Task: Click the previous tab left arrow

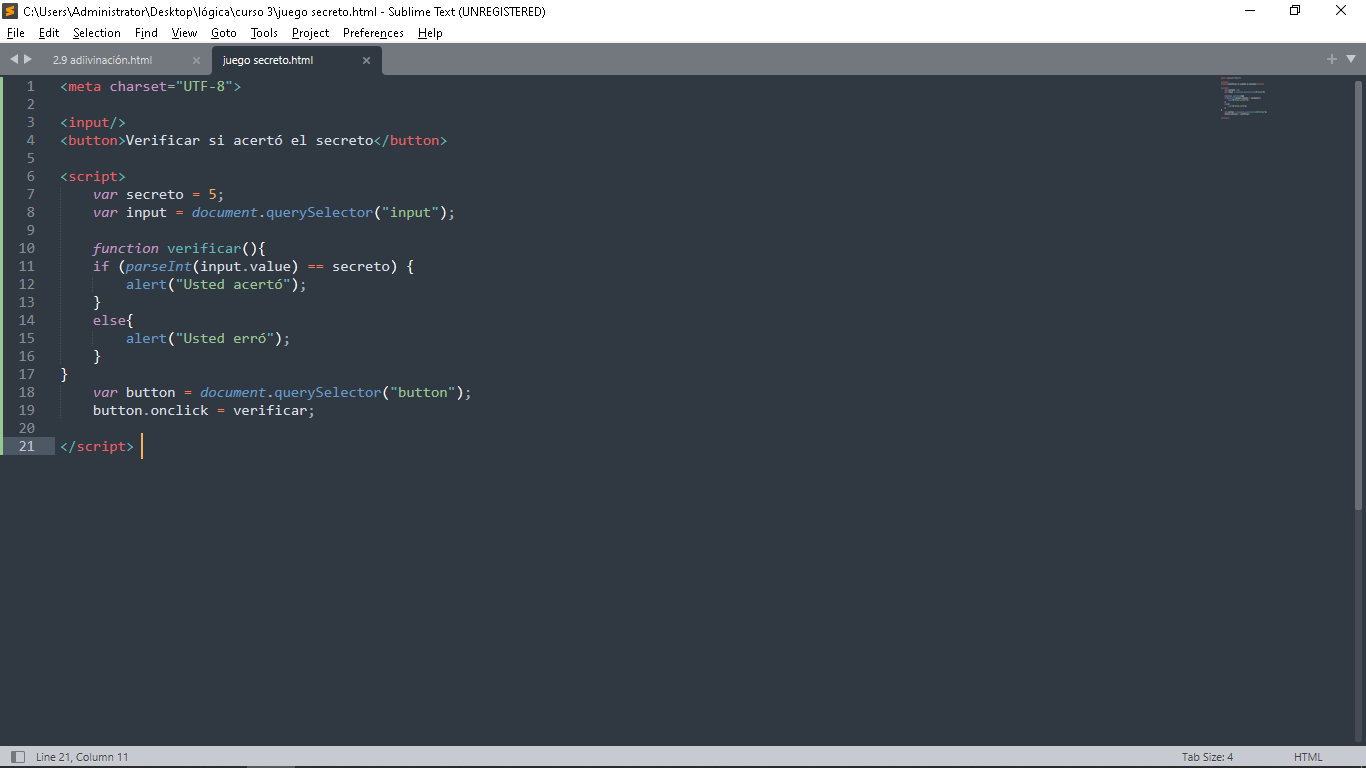Action: tap(14, 60)
